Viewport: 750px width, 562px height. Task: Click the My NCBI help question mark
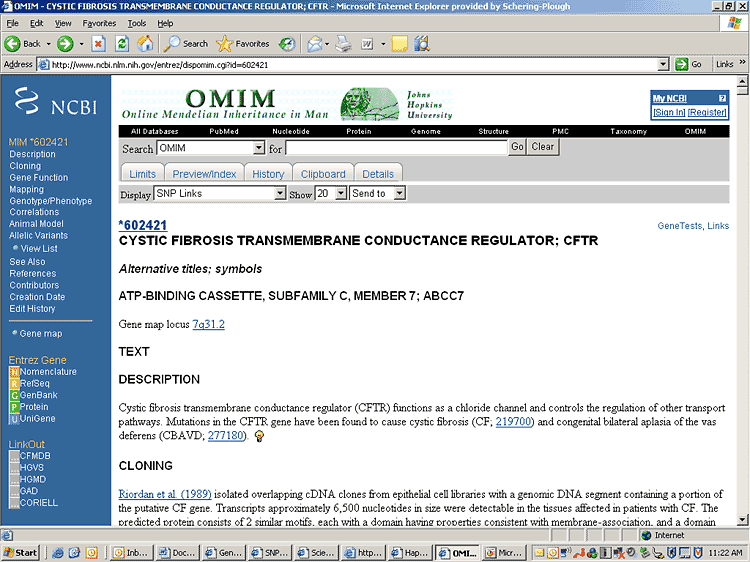[722, 98]
